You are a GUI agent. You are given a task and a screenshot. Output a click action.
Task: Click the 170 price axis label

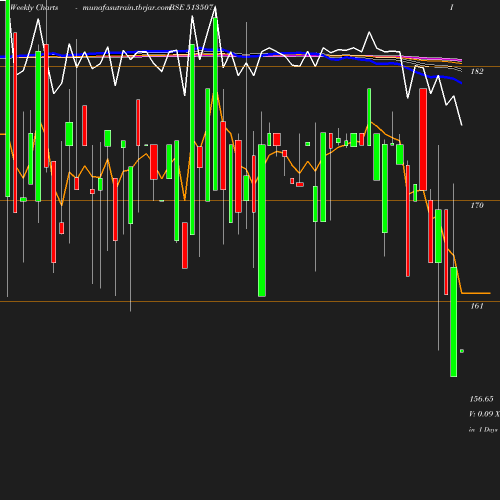(477, 205)
